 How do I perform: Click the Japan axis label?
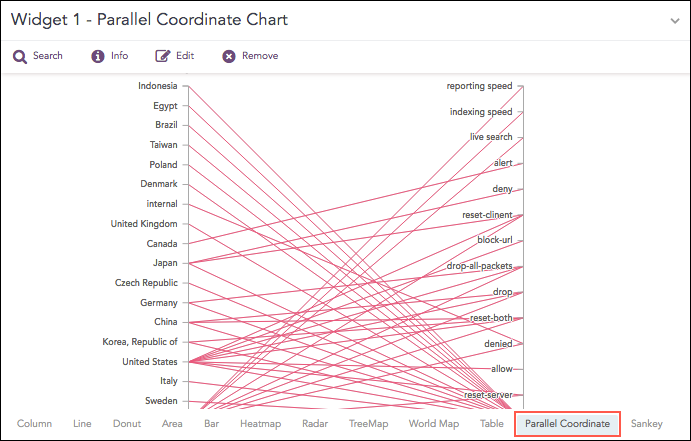tap(165, 263)
